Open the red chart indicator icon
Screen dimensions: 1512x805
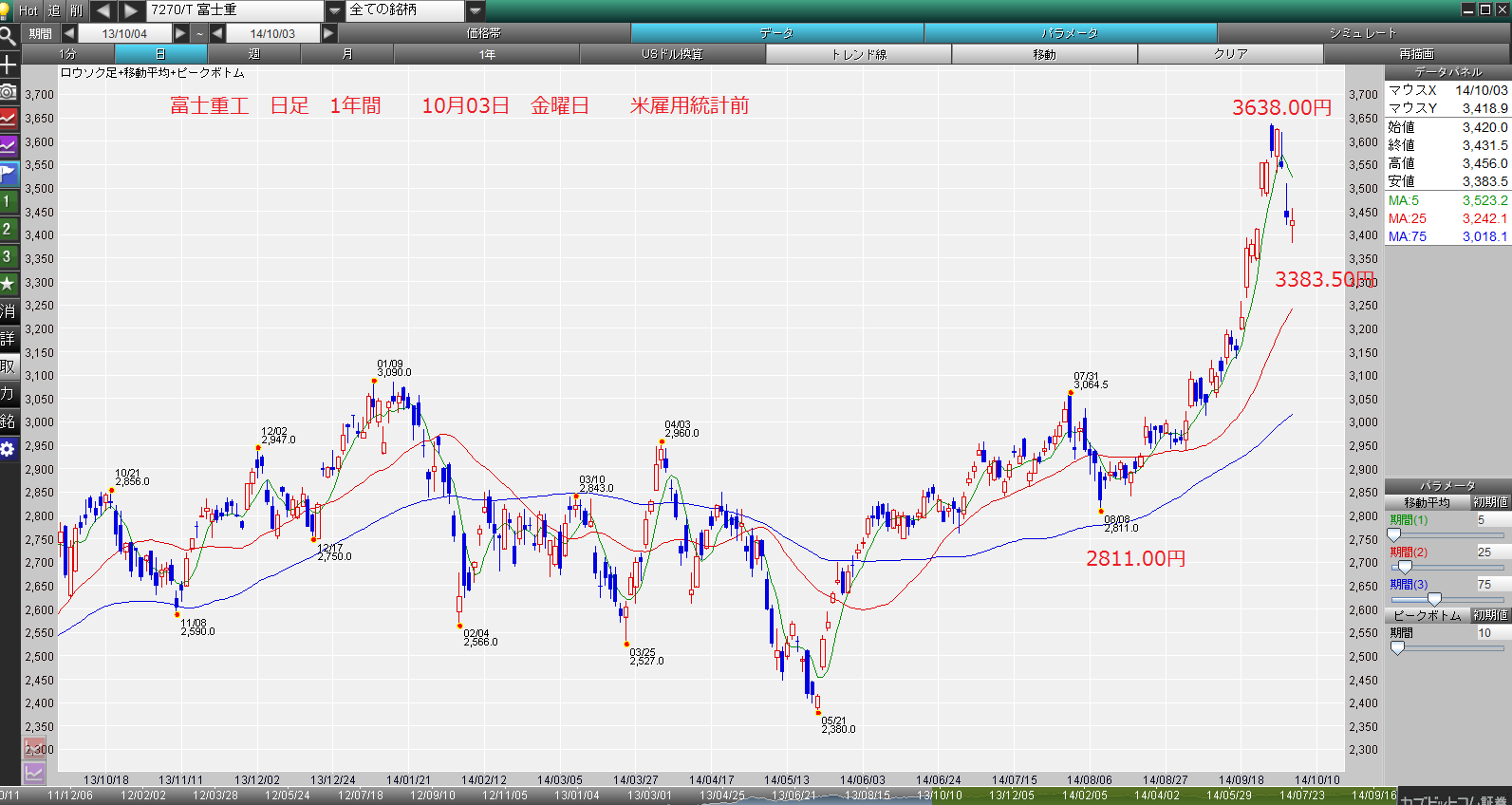point(9,120)
